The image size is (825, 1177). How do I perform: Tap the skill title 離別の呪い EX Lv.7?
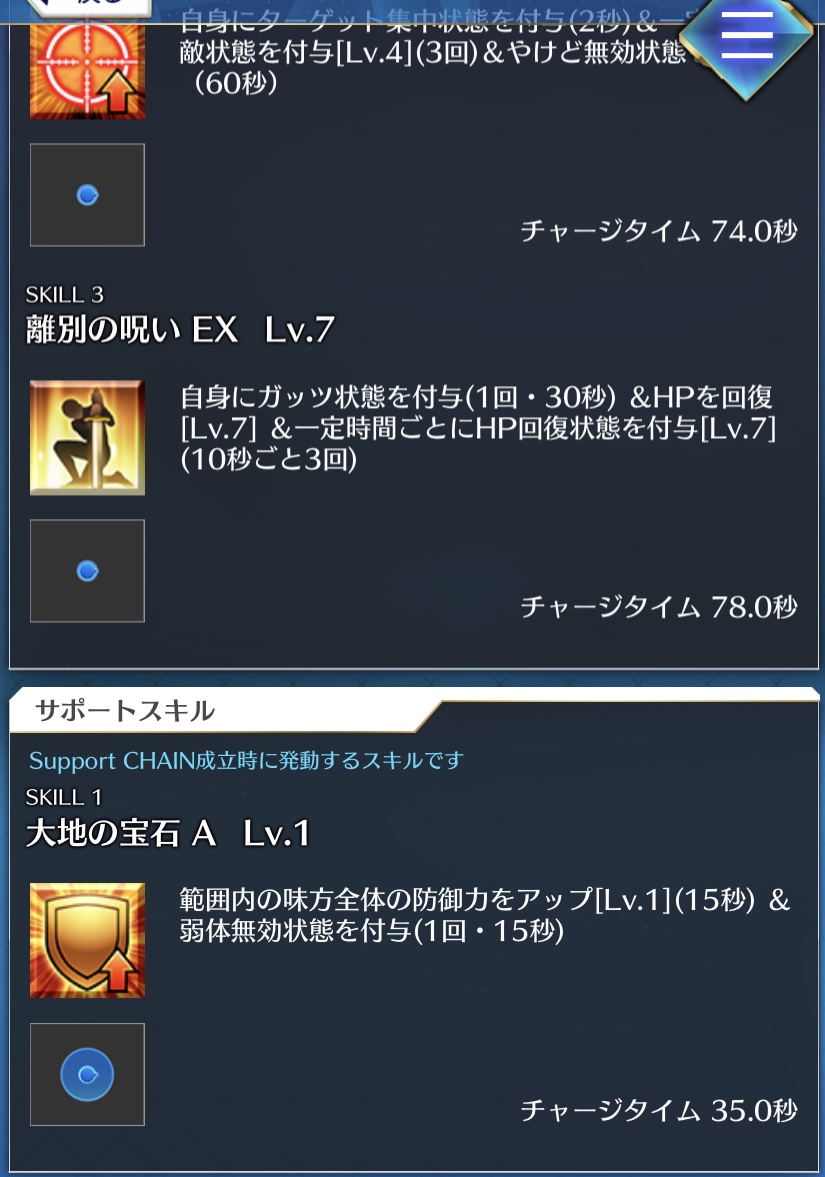[180, 329]
